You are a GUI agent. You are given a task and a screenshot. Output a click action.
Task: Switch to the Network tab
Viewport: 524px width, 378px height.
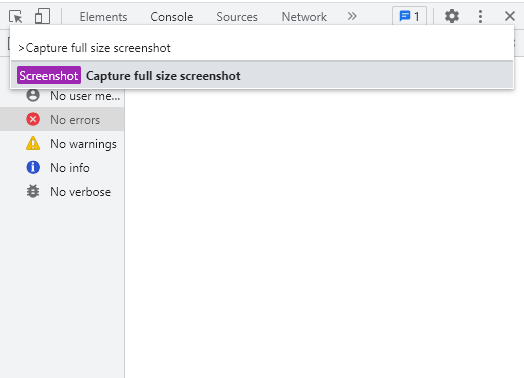point(304,17)
